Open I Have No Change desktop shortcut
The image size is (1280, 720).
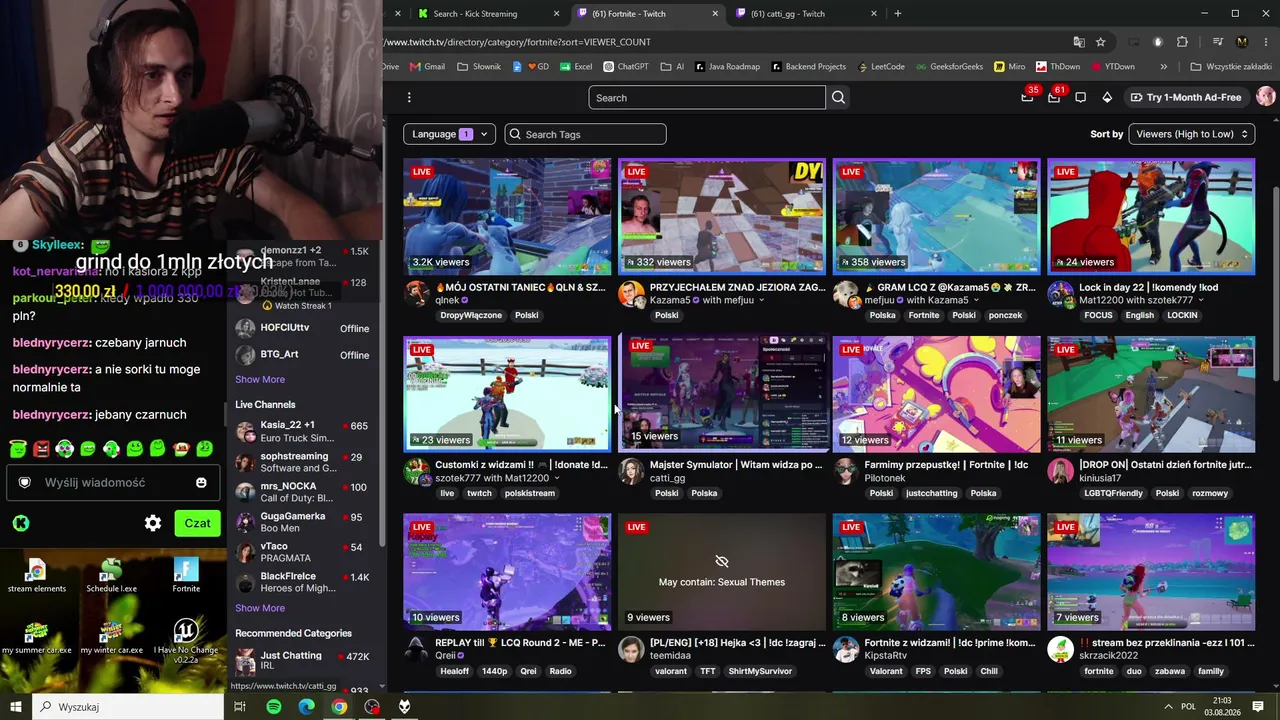[x=186, y=641]
